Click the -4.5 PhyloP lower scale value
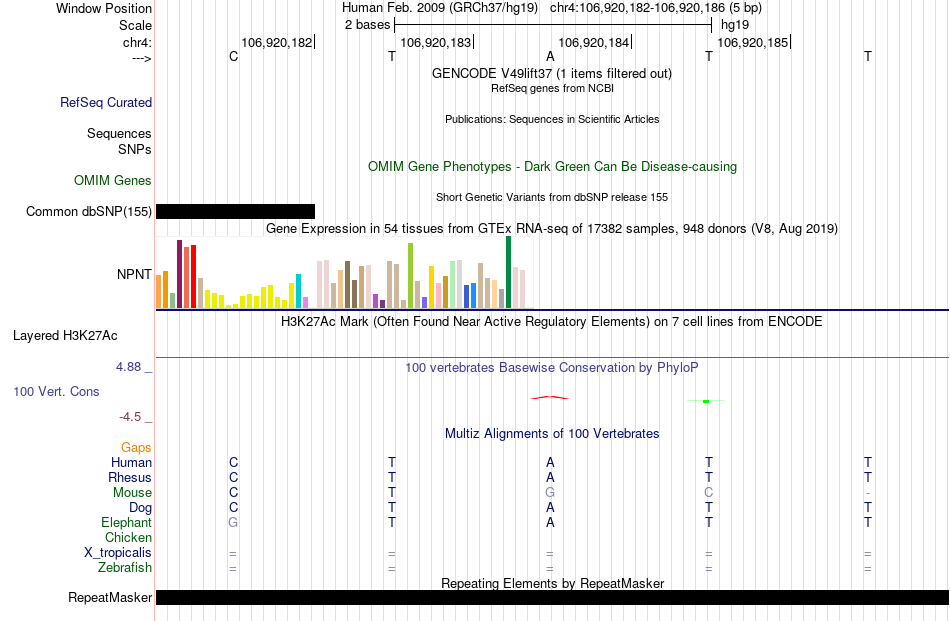 [x=130, y=416]
